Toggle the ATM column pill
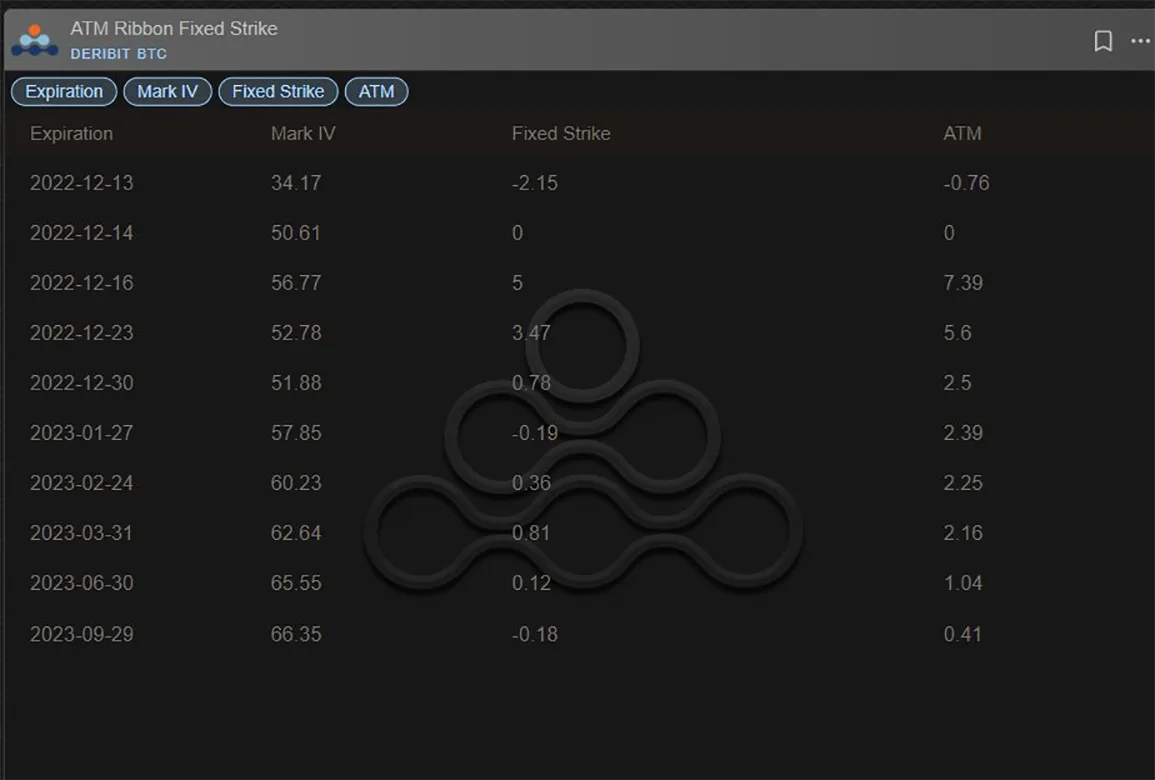Screen dimensions: 1155x780 (x=376, y=91)
